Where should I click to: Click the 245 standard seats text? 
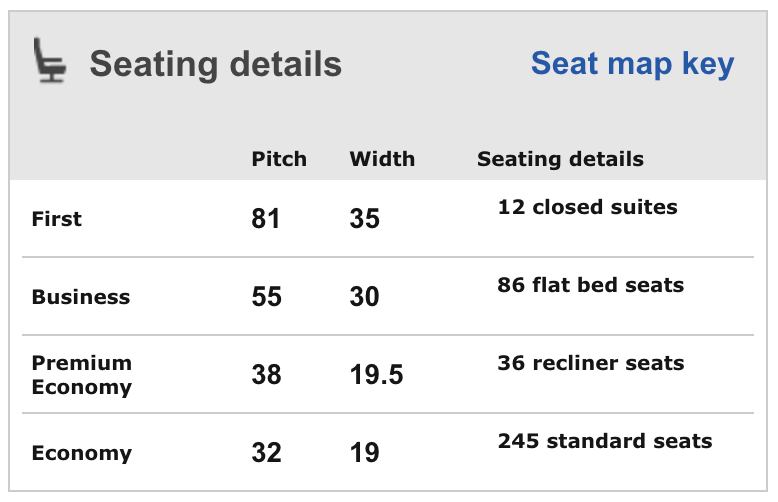pyautogui.click(x=604, y=441)
